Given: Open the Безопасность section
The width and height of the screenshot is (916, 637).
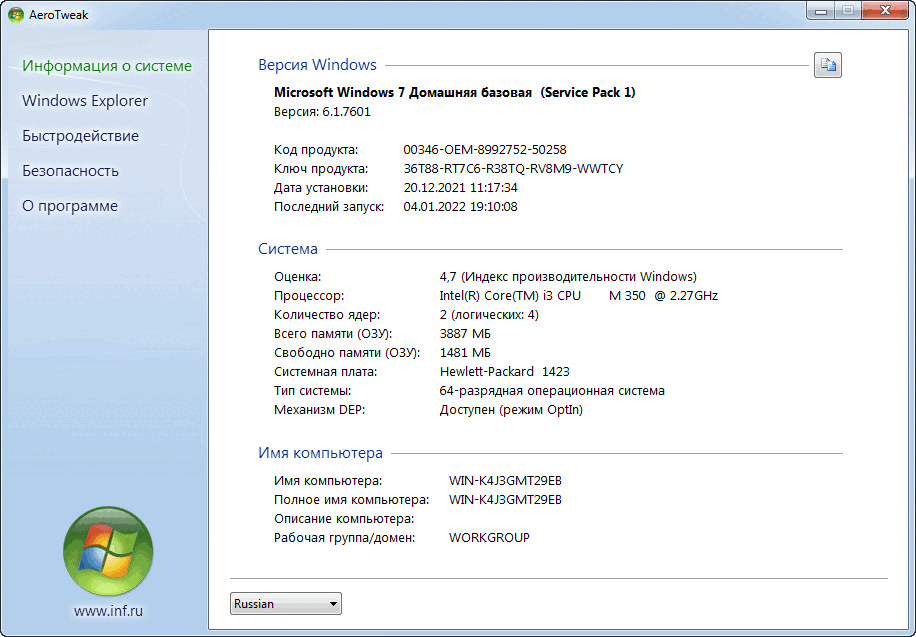Looking at the screenshot, I should (x=71, y=171).
